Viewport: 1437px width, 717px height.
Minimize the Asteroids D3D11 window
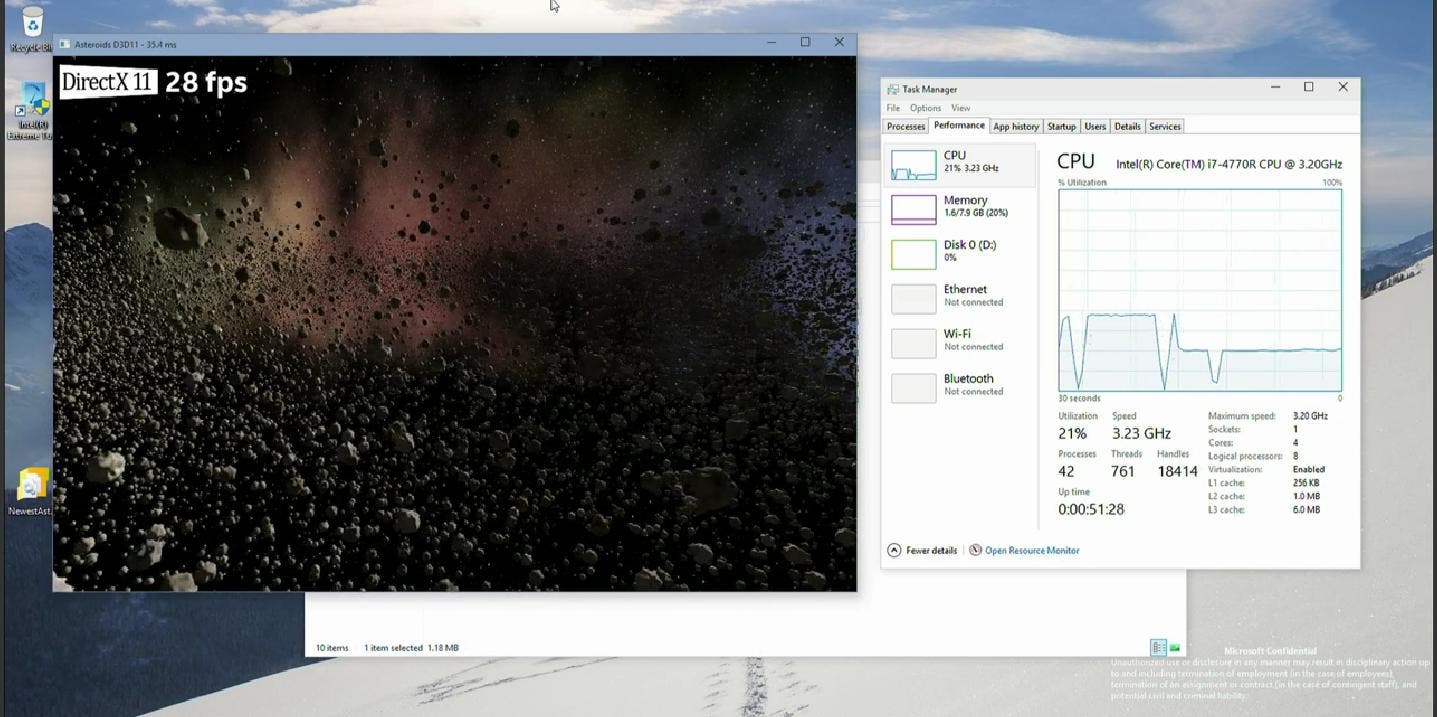pyautogui.click(x=772, y=43)
